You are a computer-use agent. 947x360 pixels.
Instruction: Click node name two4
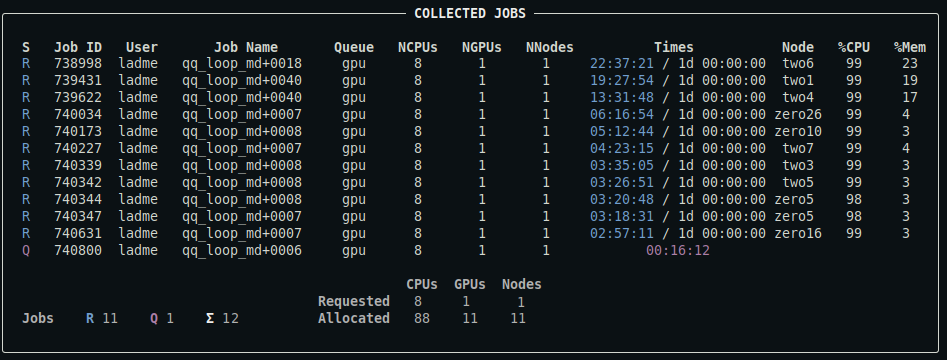(x=798, y=97)
